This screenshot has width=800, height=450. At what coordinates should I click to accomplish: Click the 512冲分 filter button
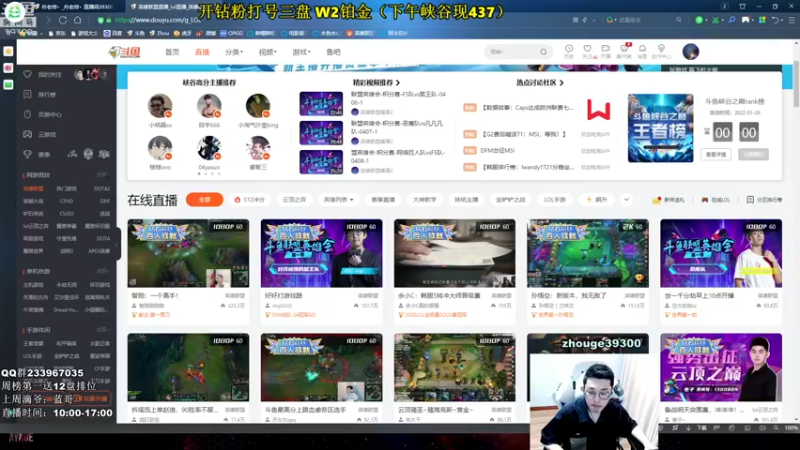(249, 200)
